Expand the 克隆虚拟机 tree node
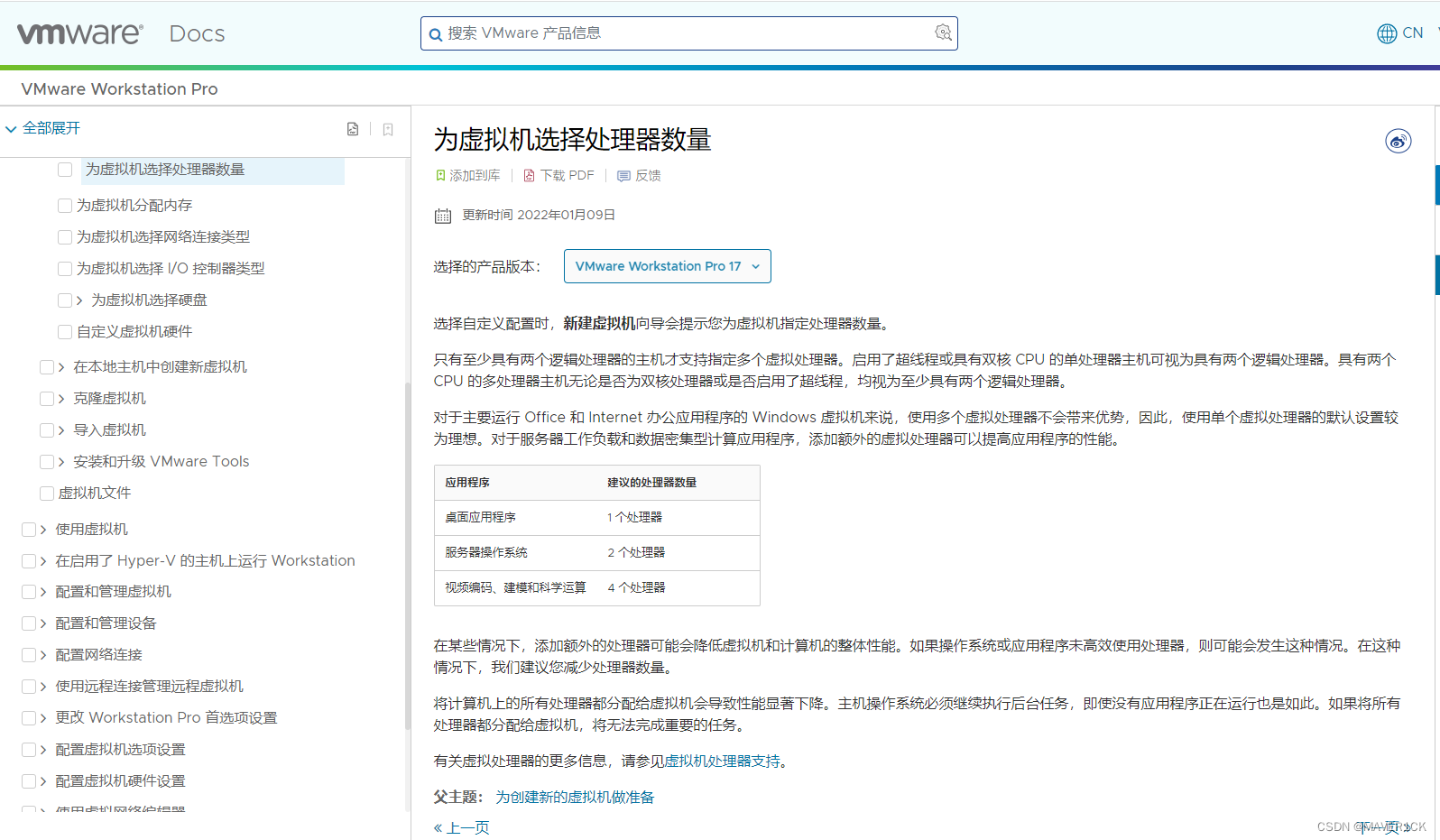The width and height of the screenshot is (1440, 840). (x=61, y=399)
